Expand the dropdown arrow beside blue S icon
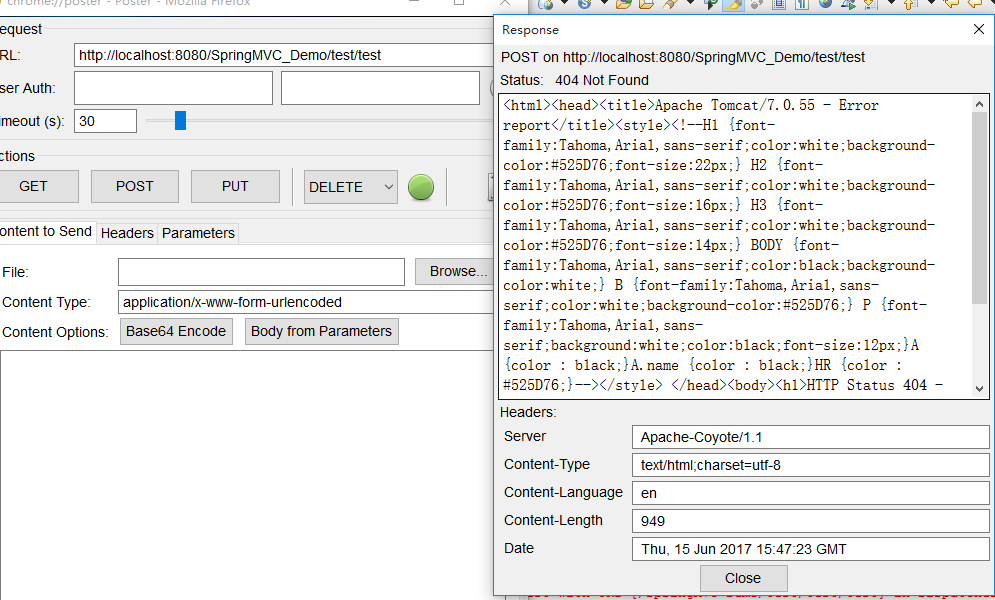This screenshot has height=600, width=995. point(601,5)
